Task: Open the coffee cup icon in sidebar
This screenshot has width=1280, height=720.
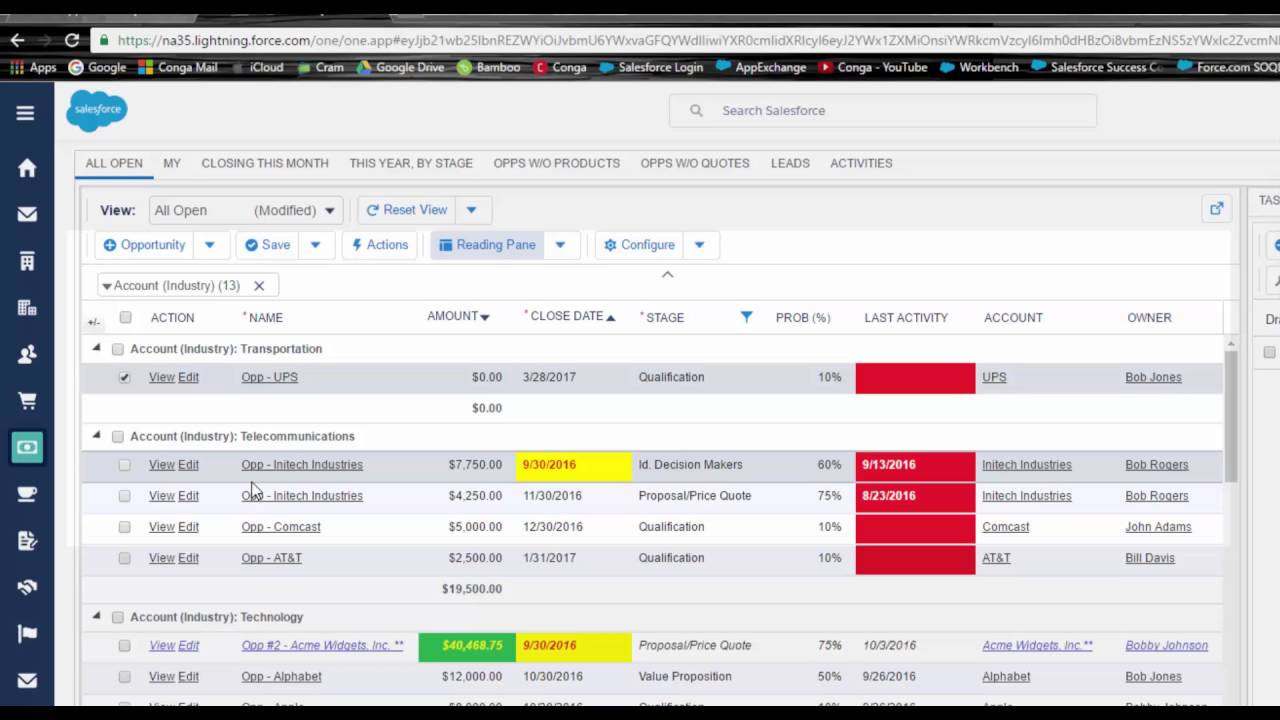Action: [x=27, y=495]
